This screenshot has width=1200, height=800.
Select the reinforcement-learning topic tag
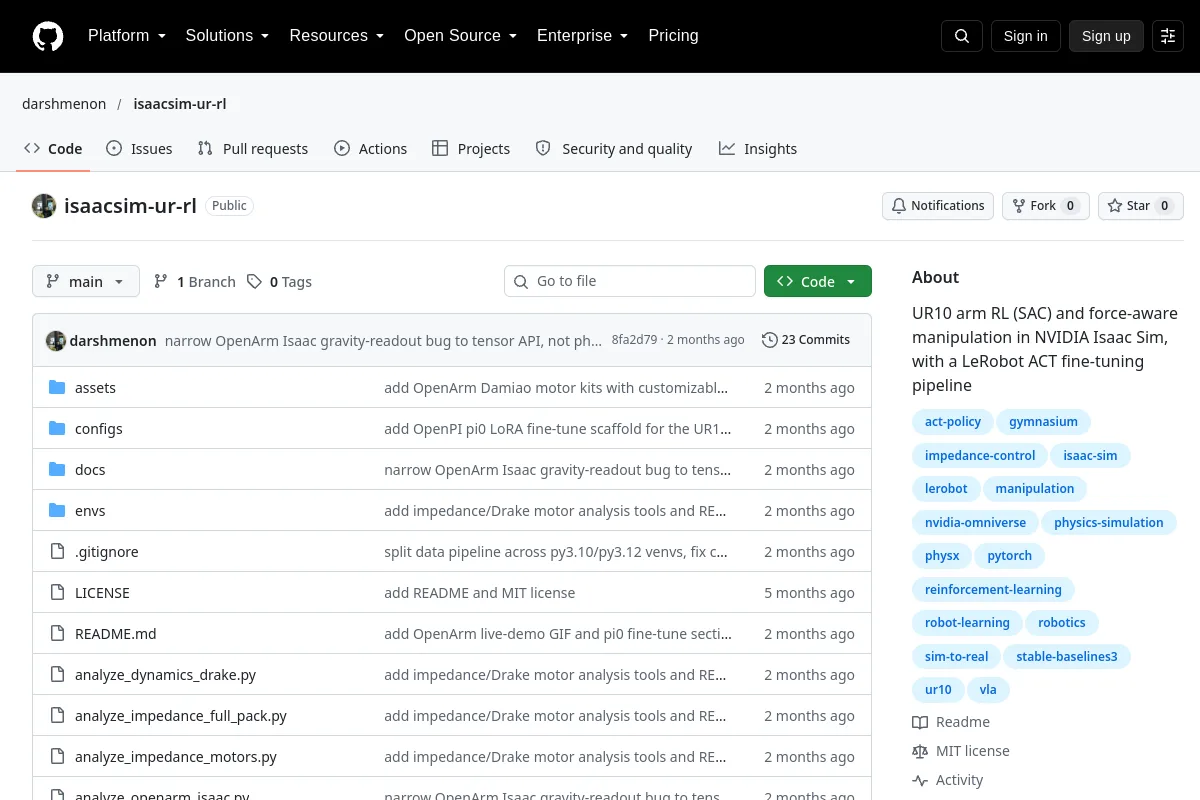point(993,590)
